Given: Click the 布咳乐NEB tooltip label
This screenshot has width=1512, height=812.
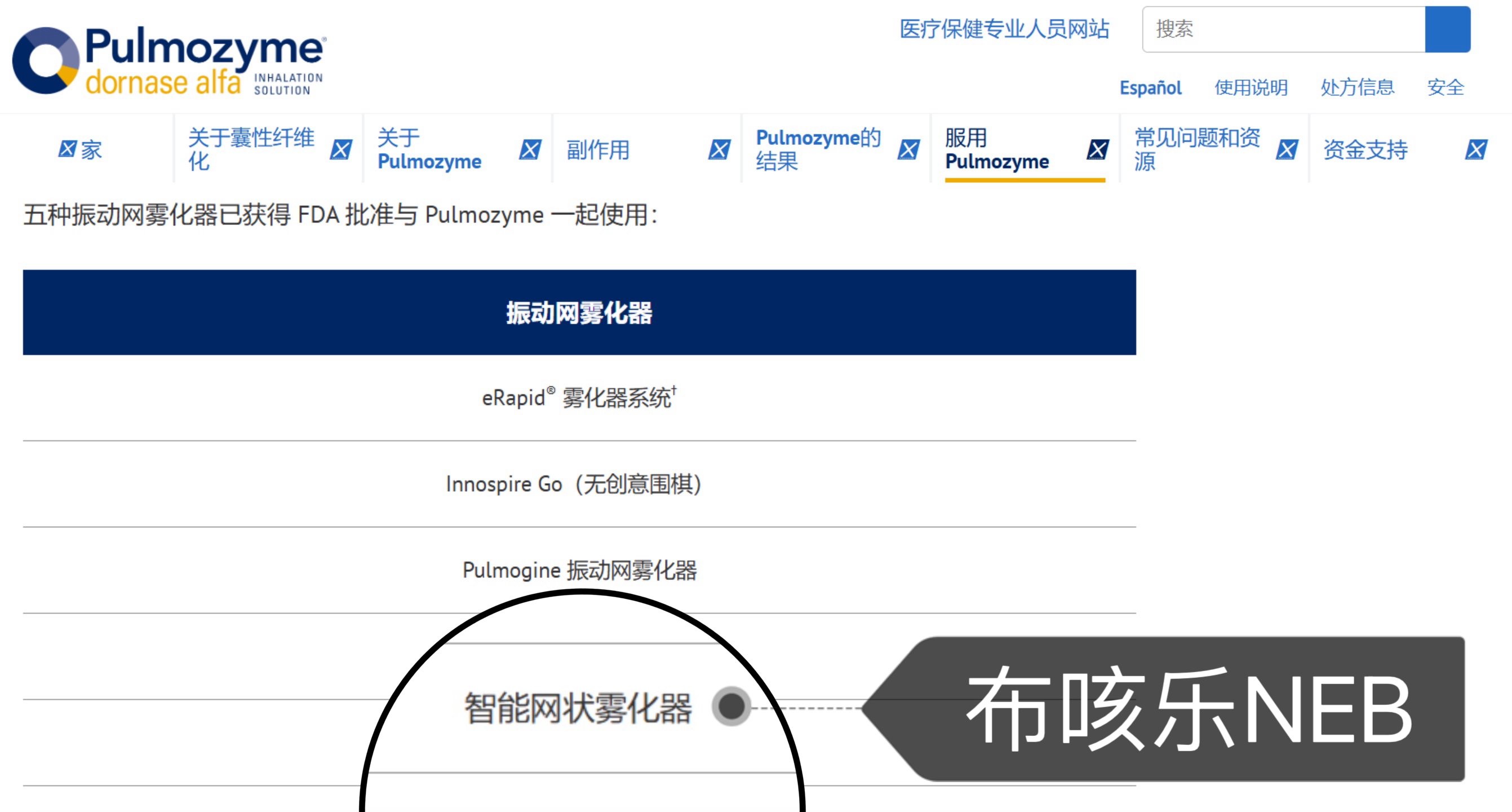Looking at the screenshot, I should point(1189,709).
